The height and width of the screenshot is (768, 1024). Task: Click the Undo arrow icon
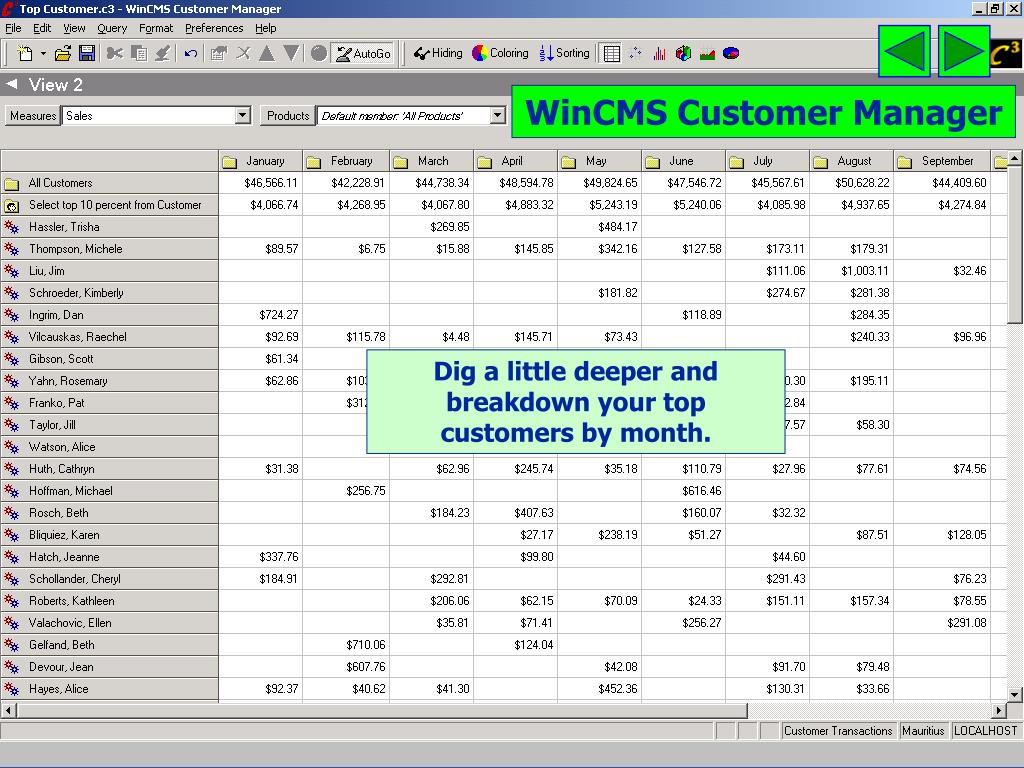click(191, 54)
